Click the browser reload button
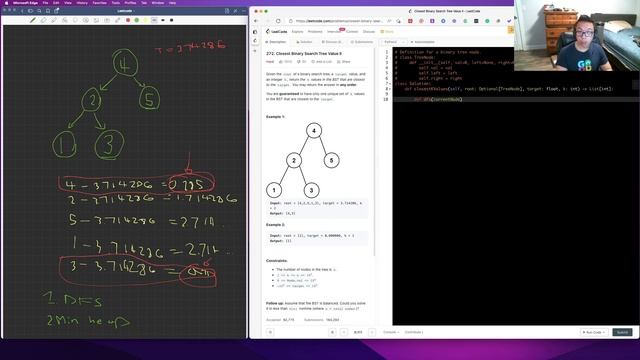The height and width of the screenshot is (360, 640). (278, 21)
